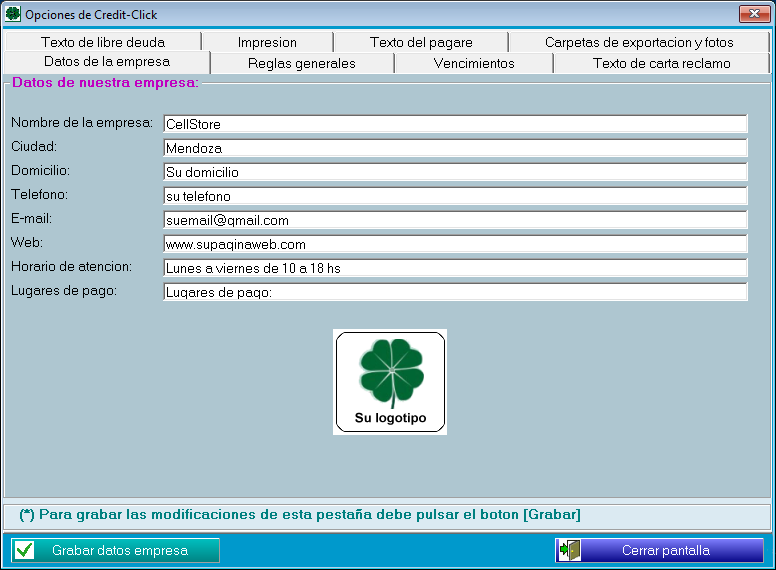Click into the Domicilio text field
This screenshot has width=776, height=570.
pyautogui.click(x=455, y=172)
